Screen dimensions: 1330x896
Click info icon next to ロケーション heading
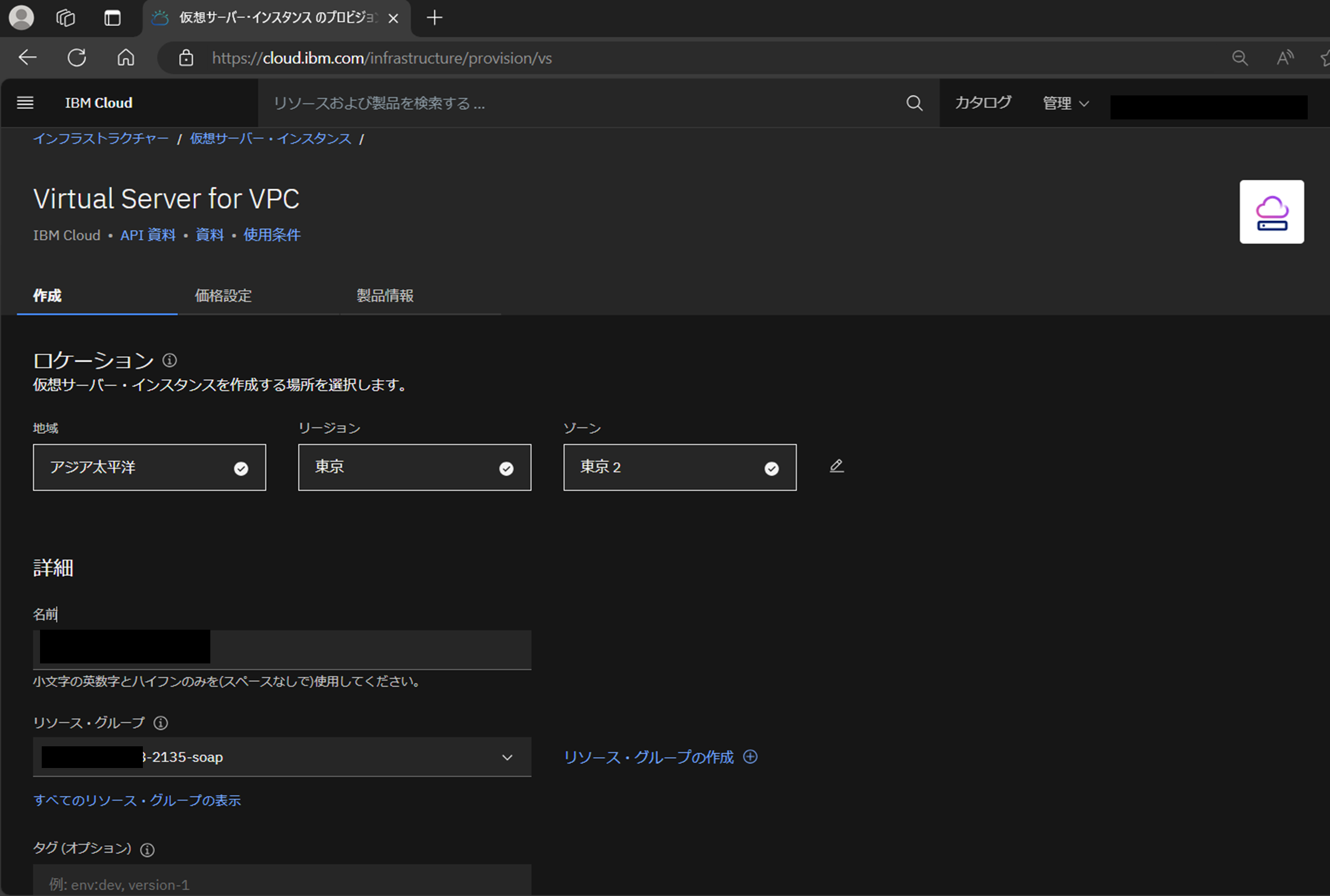[x=170, y=360]
